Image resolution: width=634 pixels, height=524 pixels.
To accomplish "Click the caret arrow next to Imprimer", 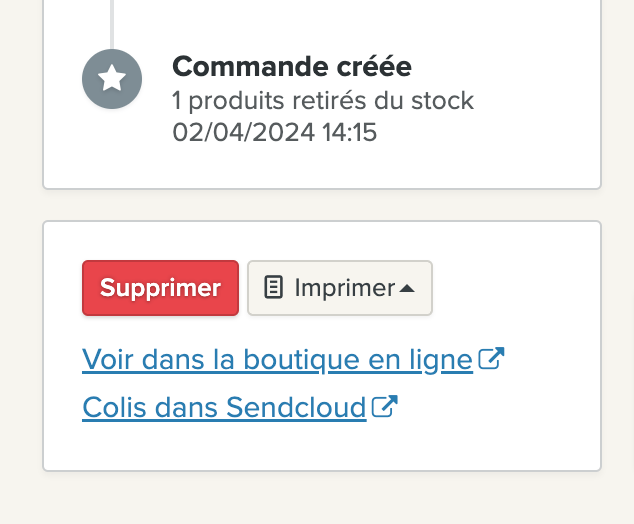I will [407, 288].
